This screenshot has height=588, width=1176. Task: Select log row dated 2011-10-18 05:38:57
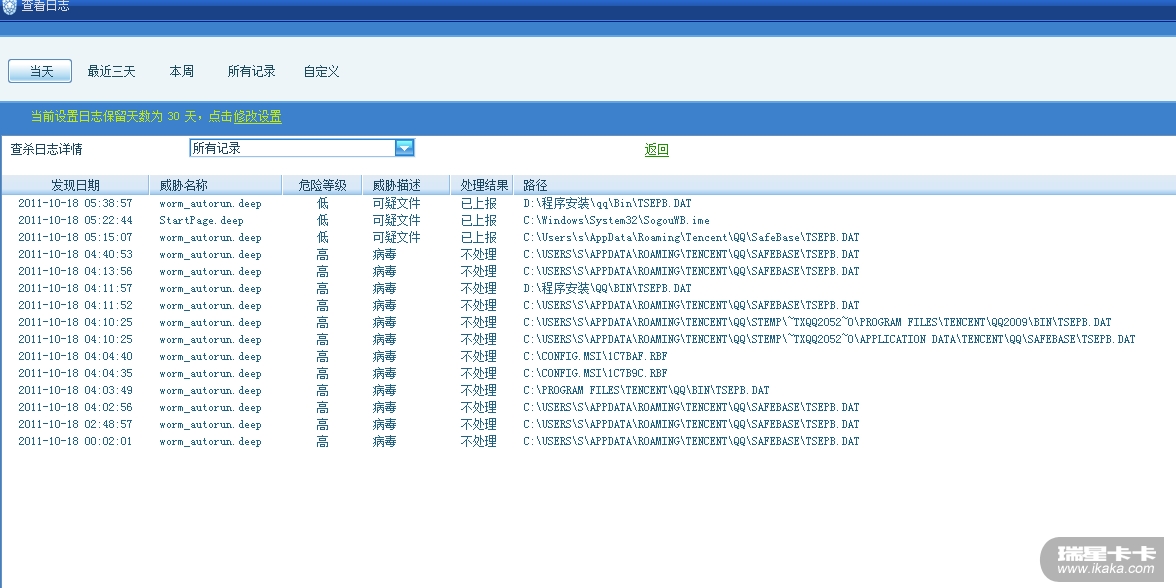tap(588, 203)
